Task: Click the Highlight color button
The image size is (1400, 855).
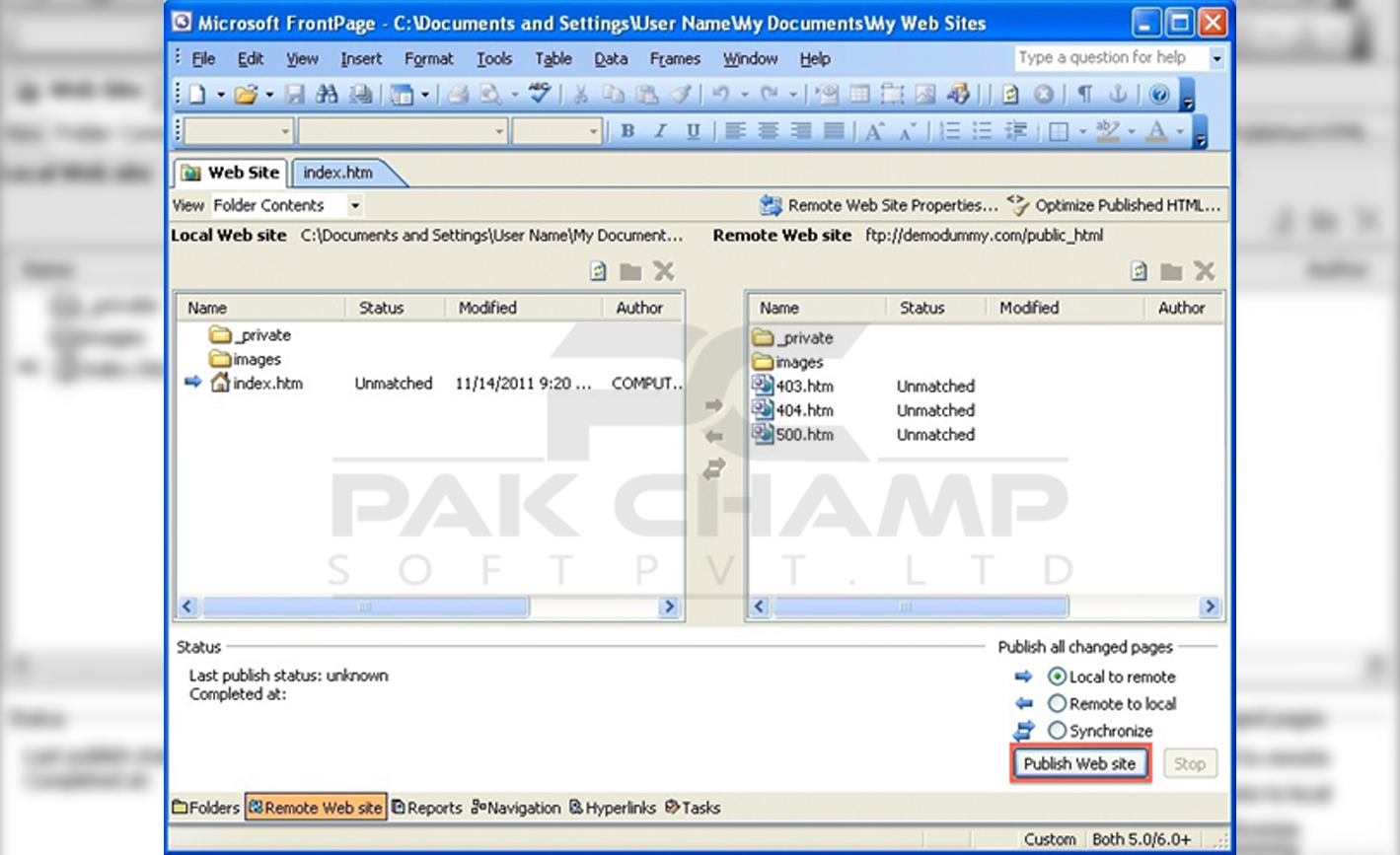Action: coord(1108,131)
